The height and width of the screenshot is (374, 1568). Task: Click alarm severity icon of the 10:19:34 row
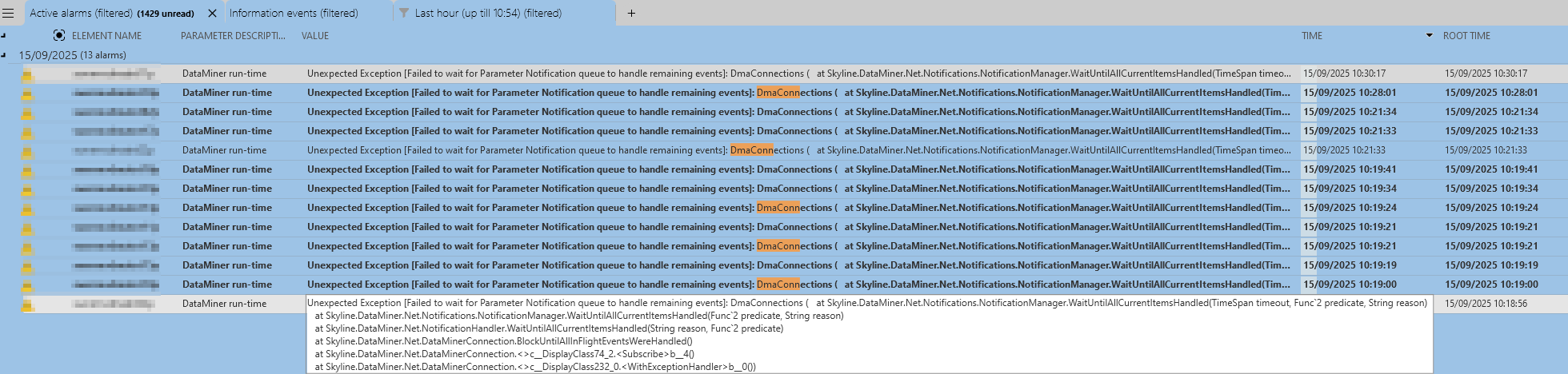click(x=27, y=189)
